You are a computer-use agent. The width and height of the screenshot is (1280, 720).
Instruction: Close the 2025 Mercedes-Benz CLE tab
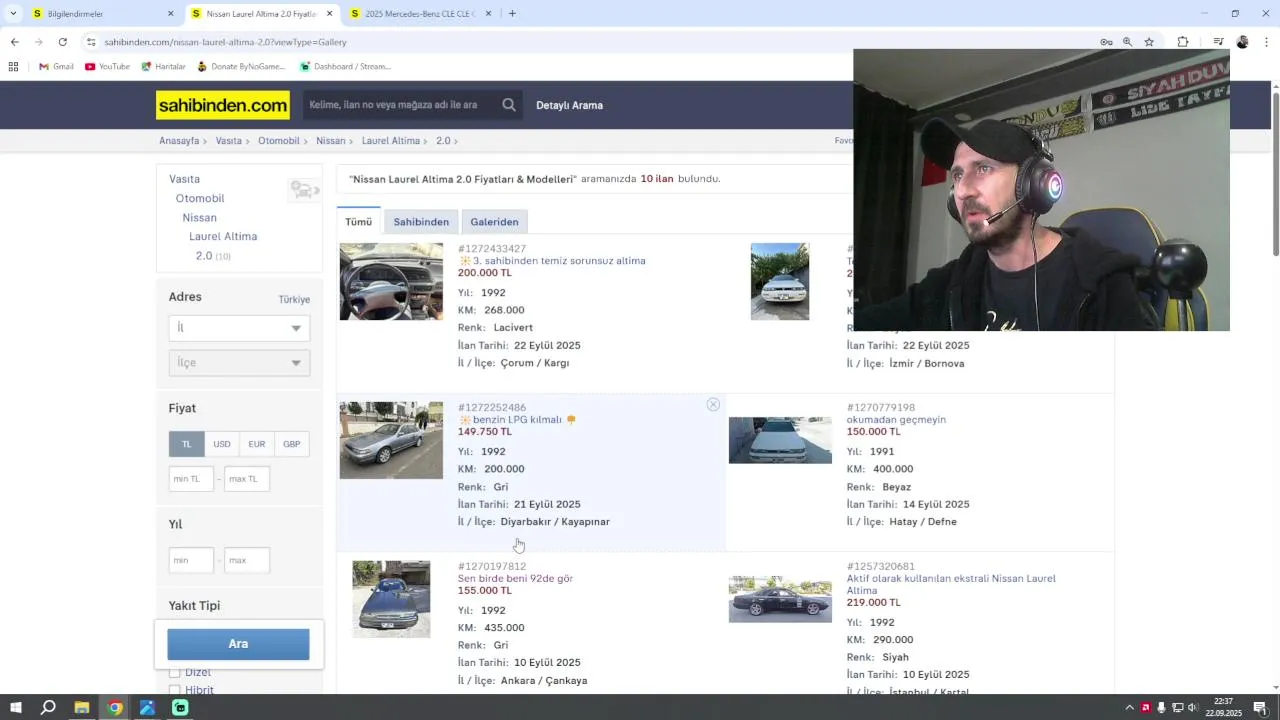pos(488,14)
